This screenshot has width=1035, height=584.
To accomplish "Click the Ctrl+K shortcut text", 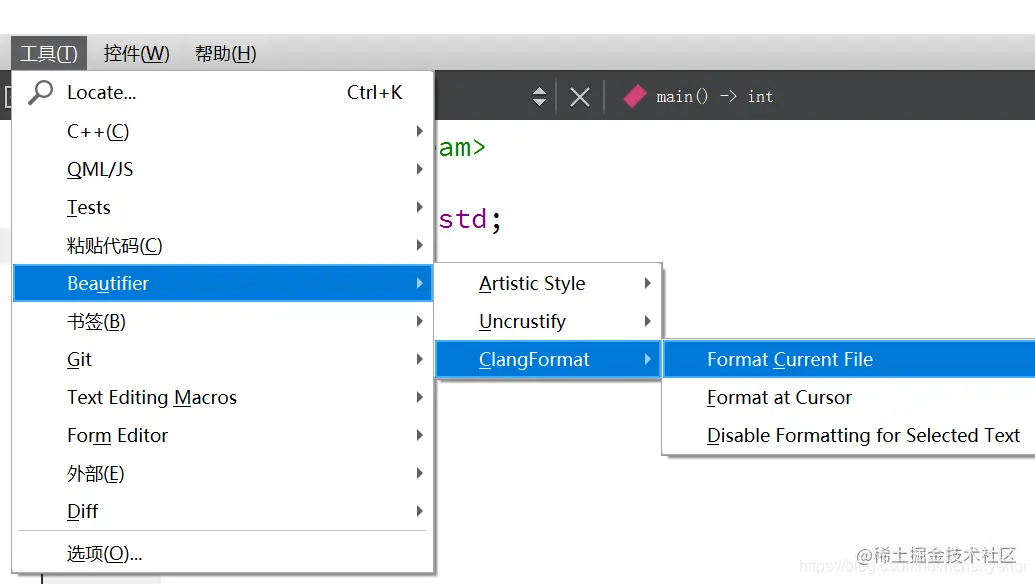I will click(x=374, y=92).
